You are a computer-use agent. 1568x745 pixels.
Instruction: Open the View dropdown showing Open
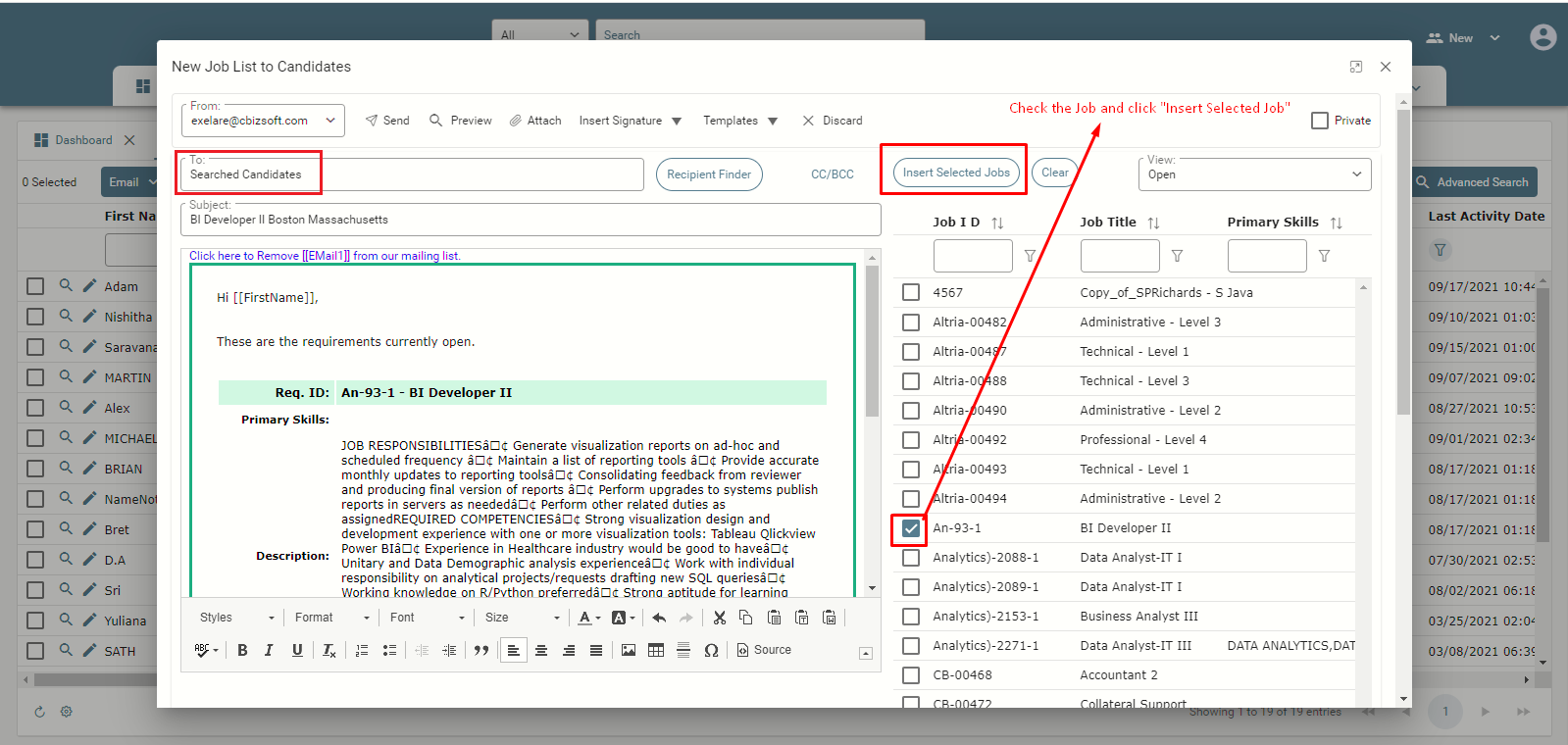pos(1255,174)
